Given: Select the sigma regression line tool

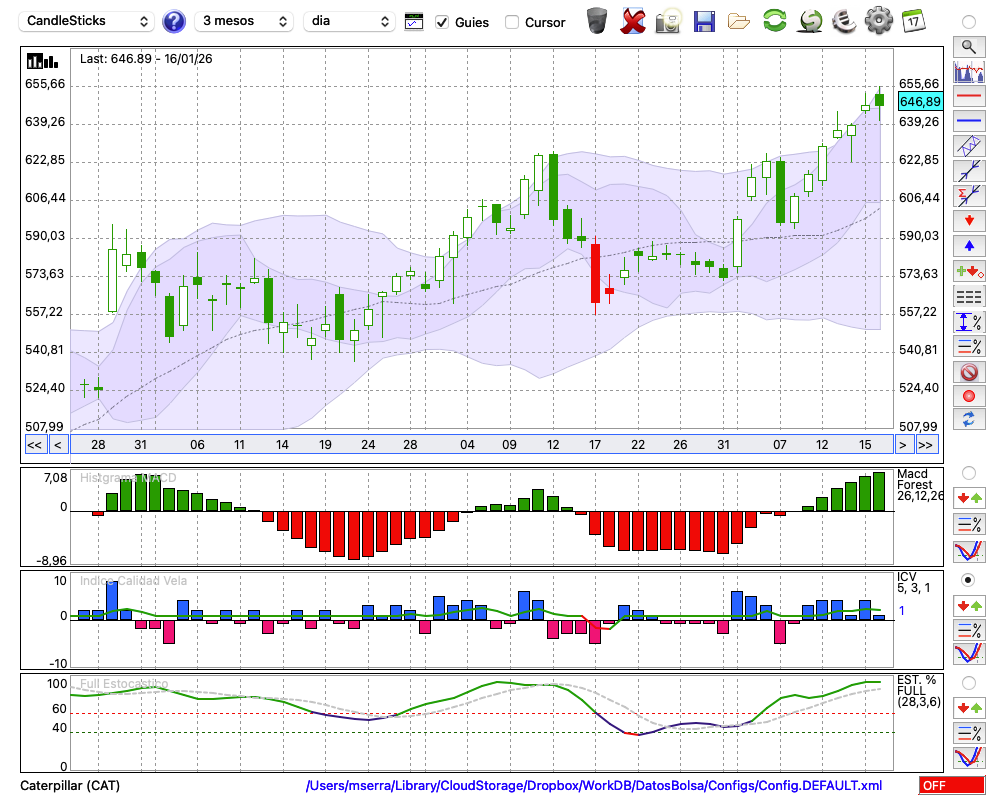Looking at the screenshot, I should 969,196.
